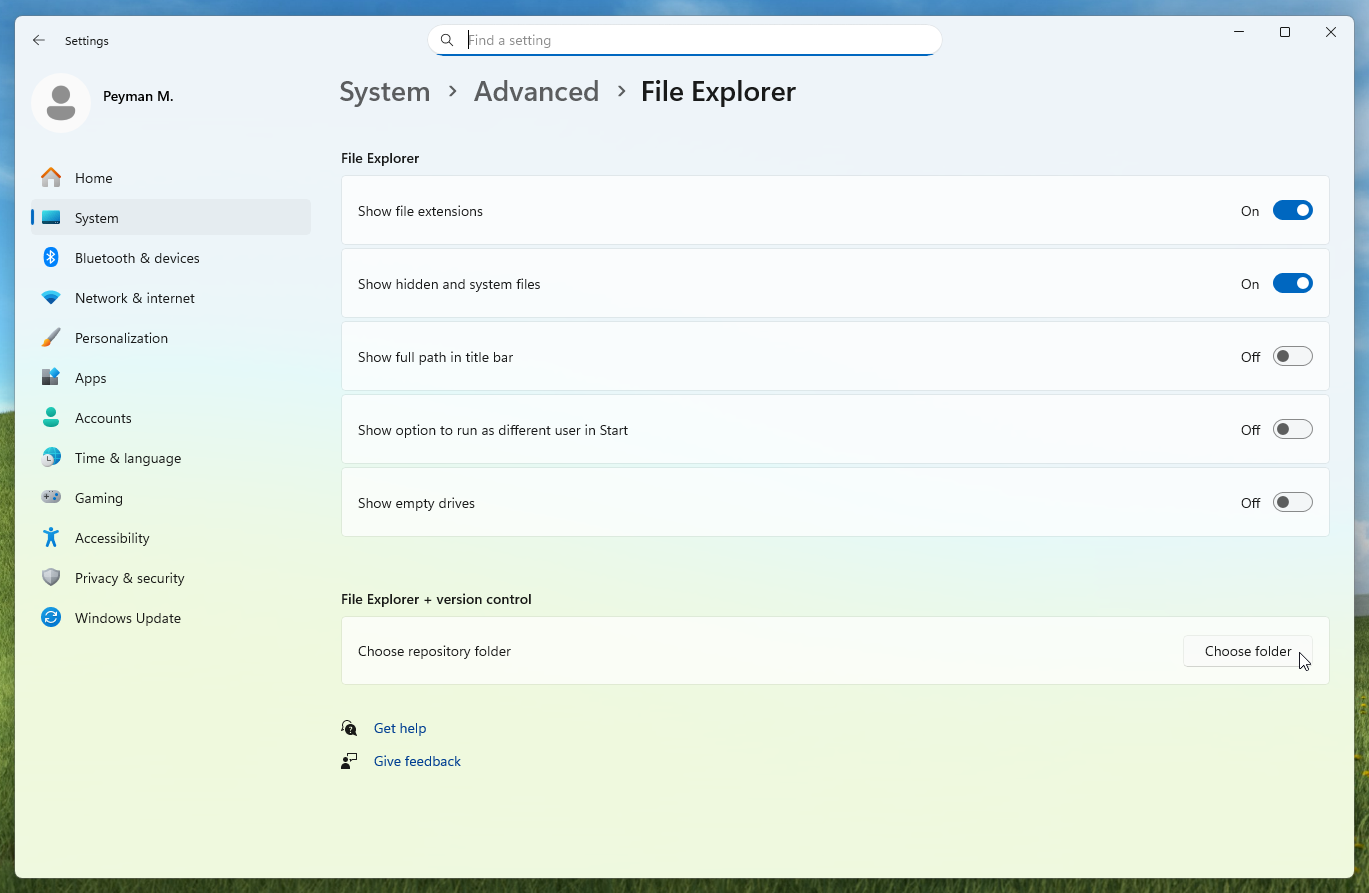Click the "Choose repository folder" label
This screenshot has width=1369, height=893.
[434, 651]
